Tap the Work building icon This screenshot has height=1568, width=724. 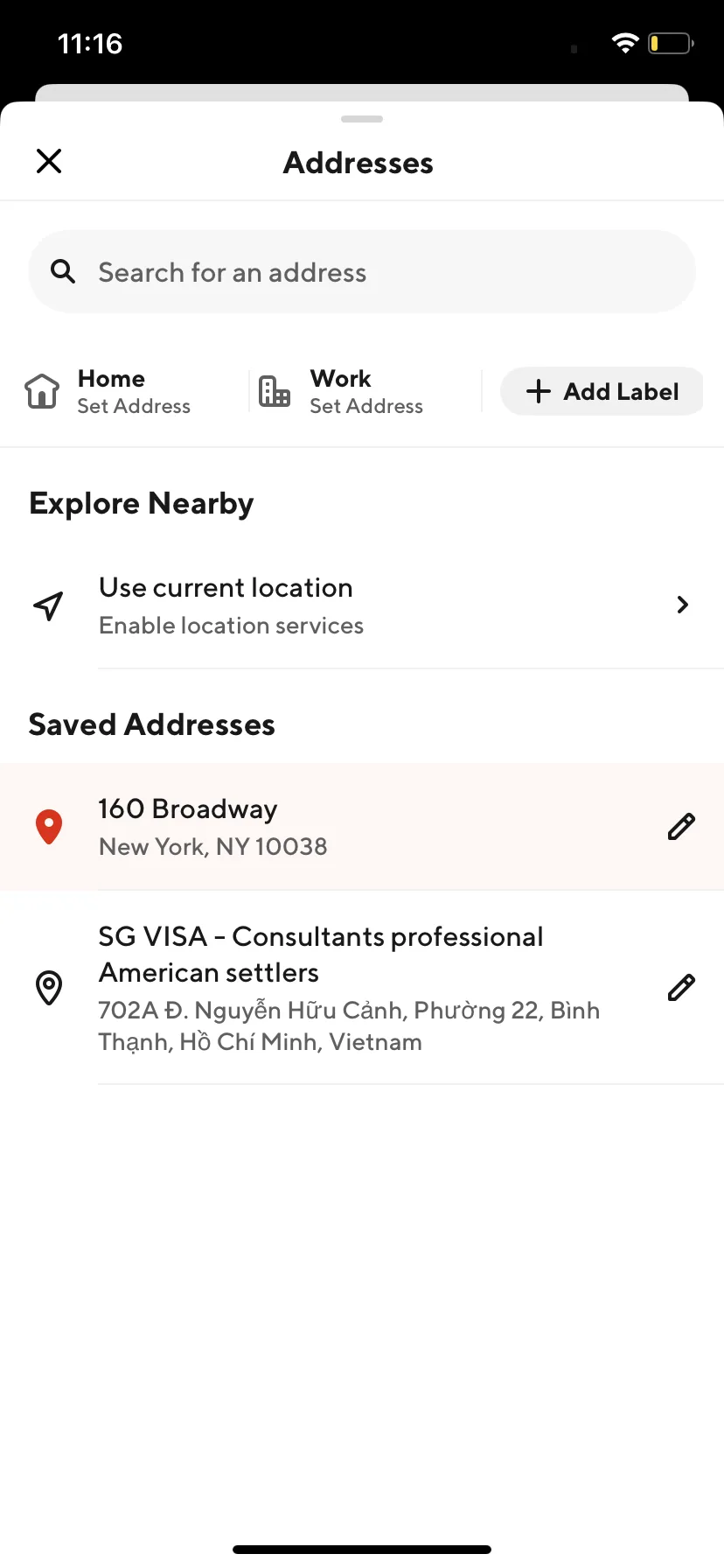coord(275,391)
